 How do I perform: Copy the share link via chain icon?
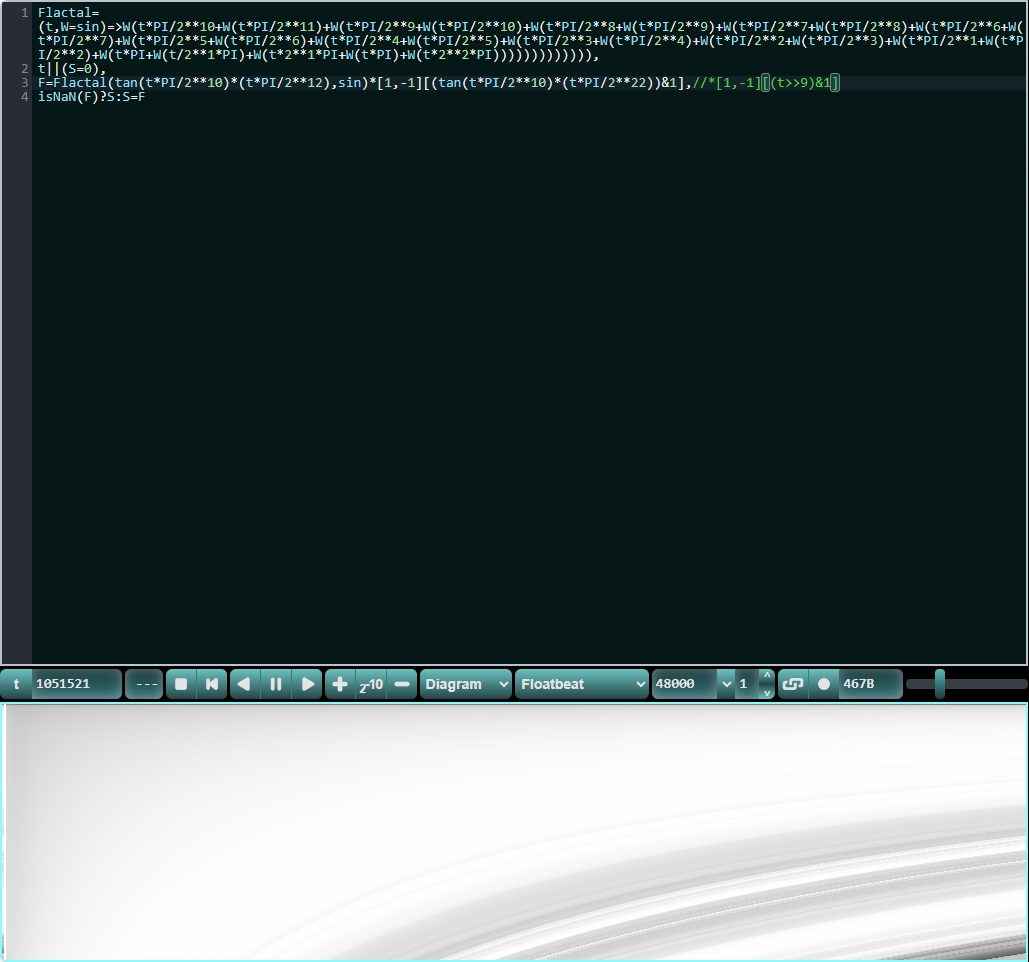[792, 684]
